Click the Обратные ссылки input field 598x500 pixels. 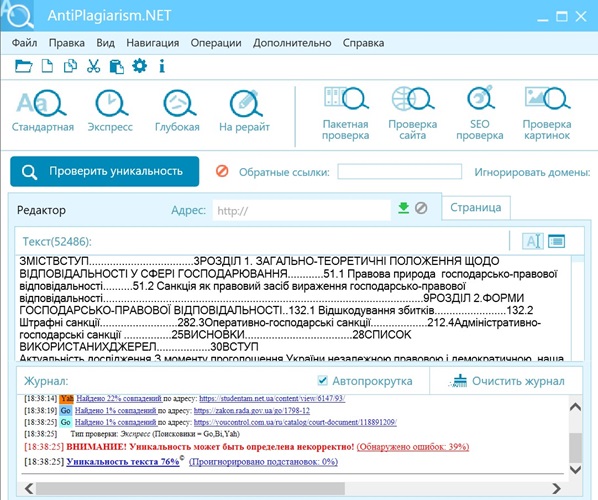[400, 172]
